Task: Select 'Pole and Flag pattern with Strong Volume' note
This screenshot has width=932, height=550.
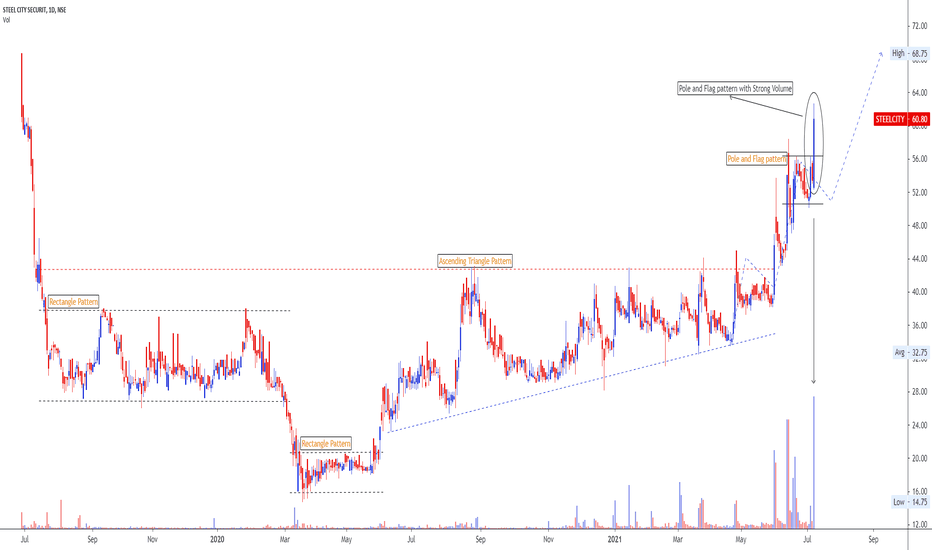Action: tap(735, 89)
